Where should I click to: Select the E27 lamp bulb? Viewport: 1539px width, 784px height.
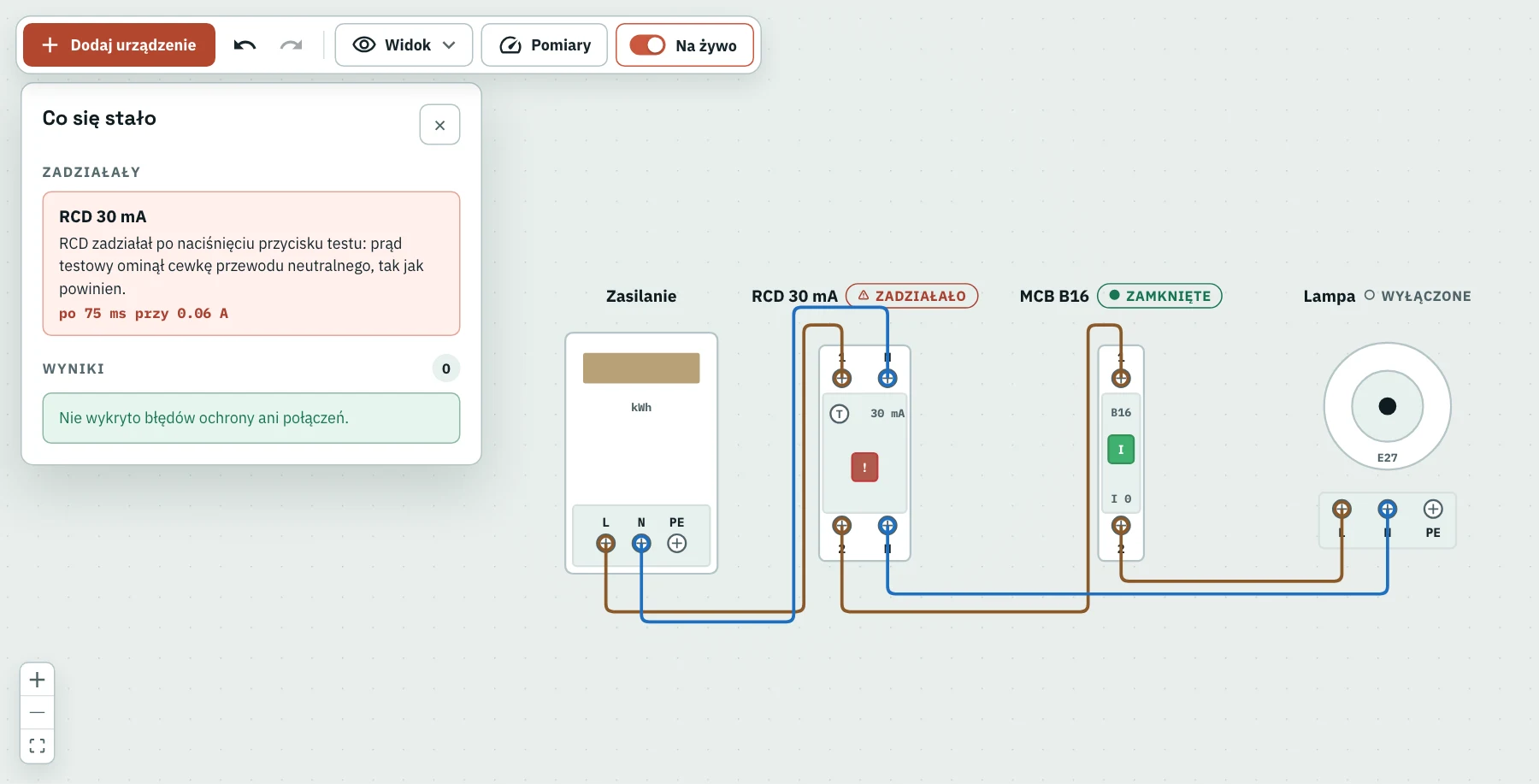click(1387, 406)
